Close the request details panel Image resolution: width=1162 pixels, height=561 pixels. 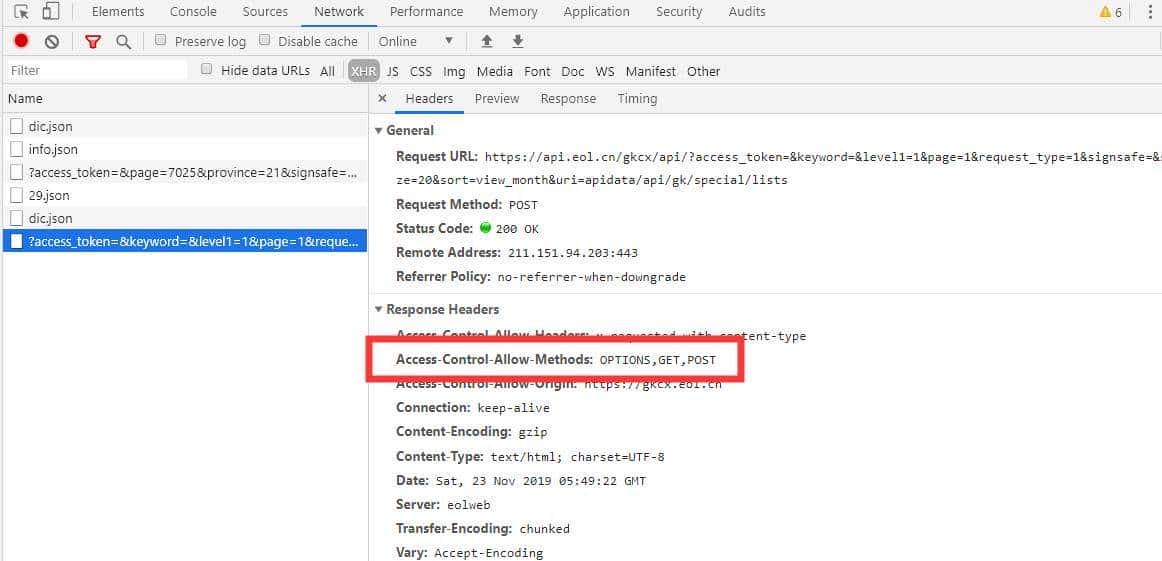point(382,99)
